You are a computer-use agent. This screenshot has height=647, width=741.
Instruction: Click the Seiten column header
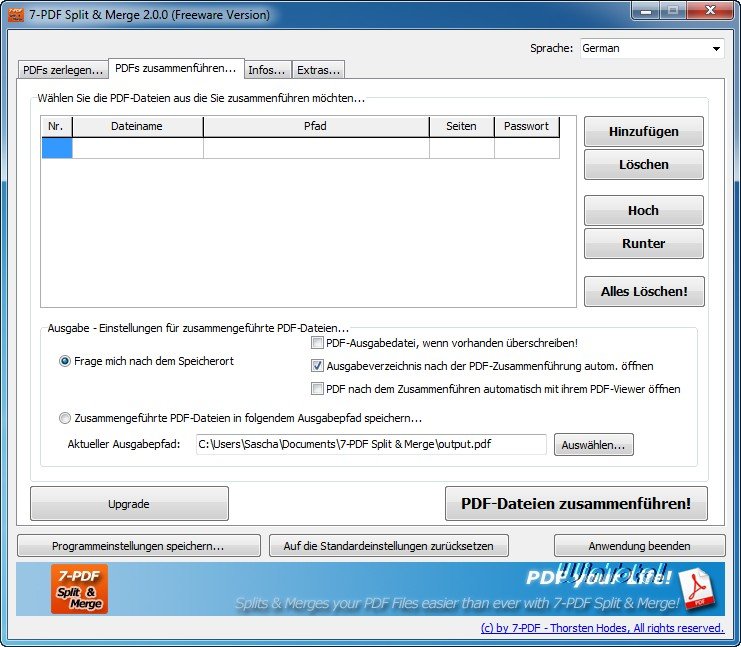[x=461, y=127]
